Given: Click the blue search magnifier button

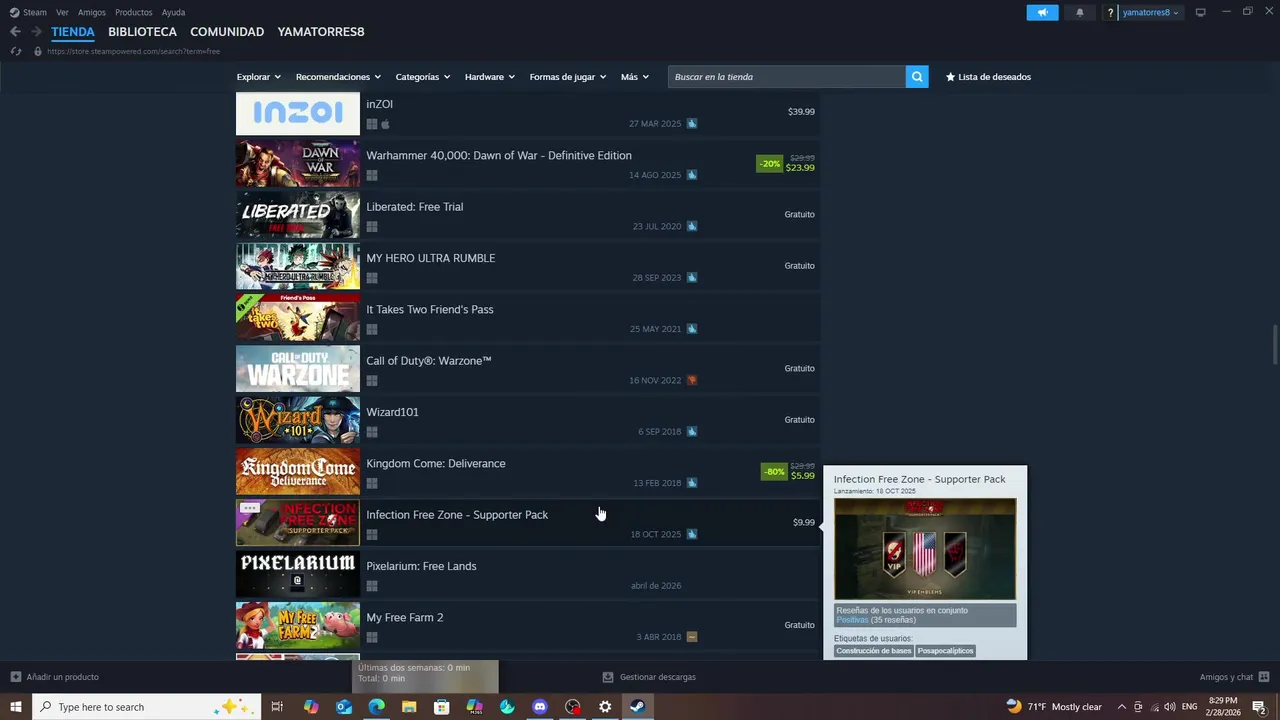Looking at the screenshot, I should pyautogui.click(x=917, y=77).
